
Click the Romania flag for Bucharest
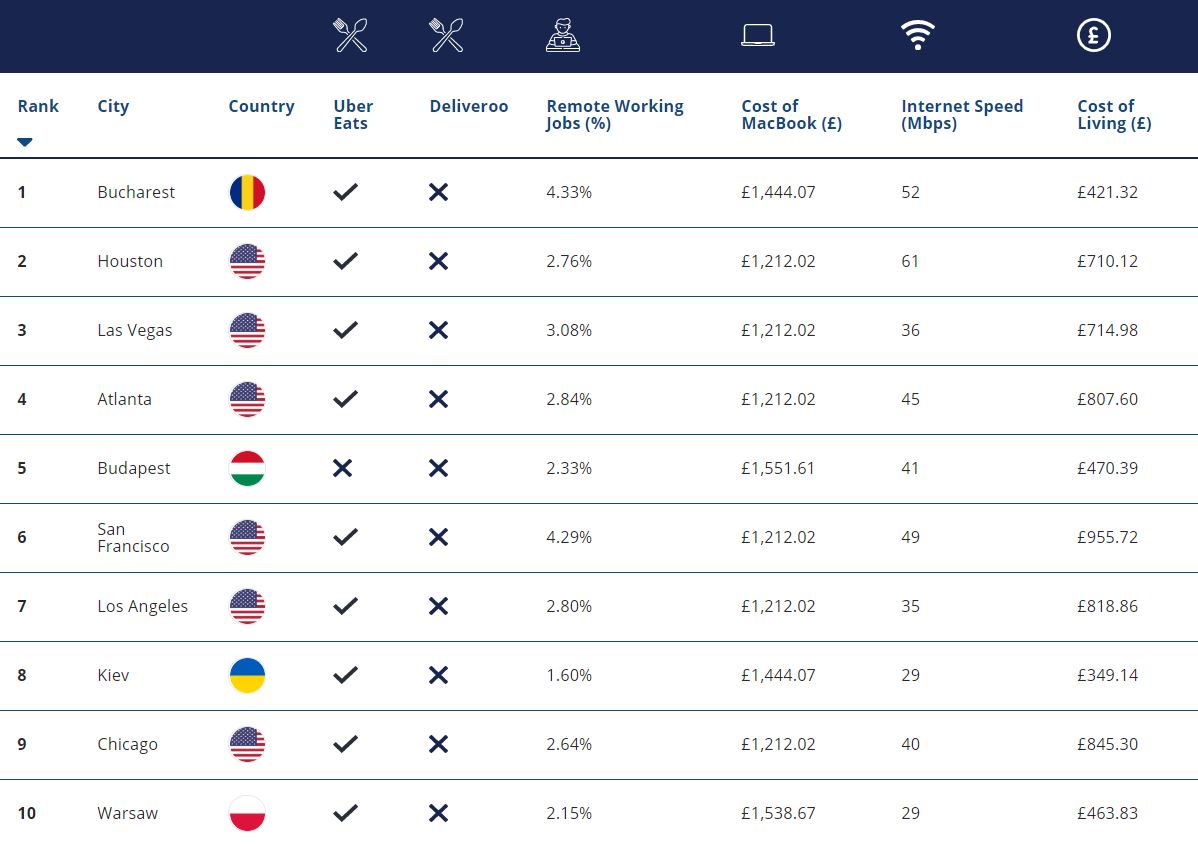point(247,192)
